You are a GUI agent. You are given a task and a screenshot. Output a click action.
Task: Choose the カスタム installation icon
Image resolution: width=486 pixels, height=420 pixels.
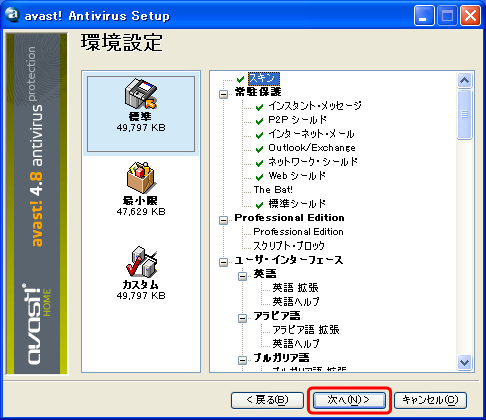141,261
